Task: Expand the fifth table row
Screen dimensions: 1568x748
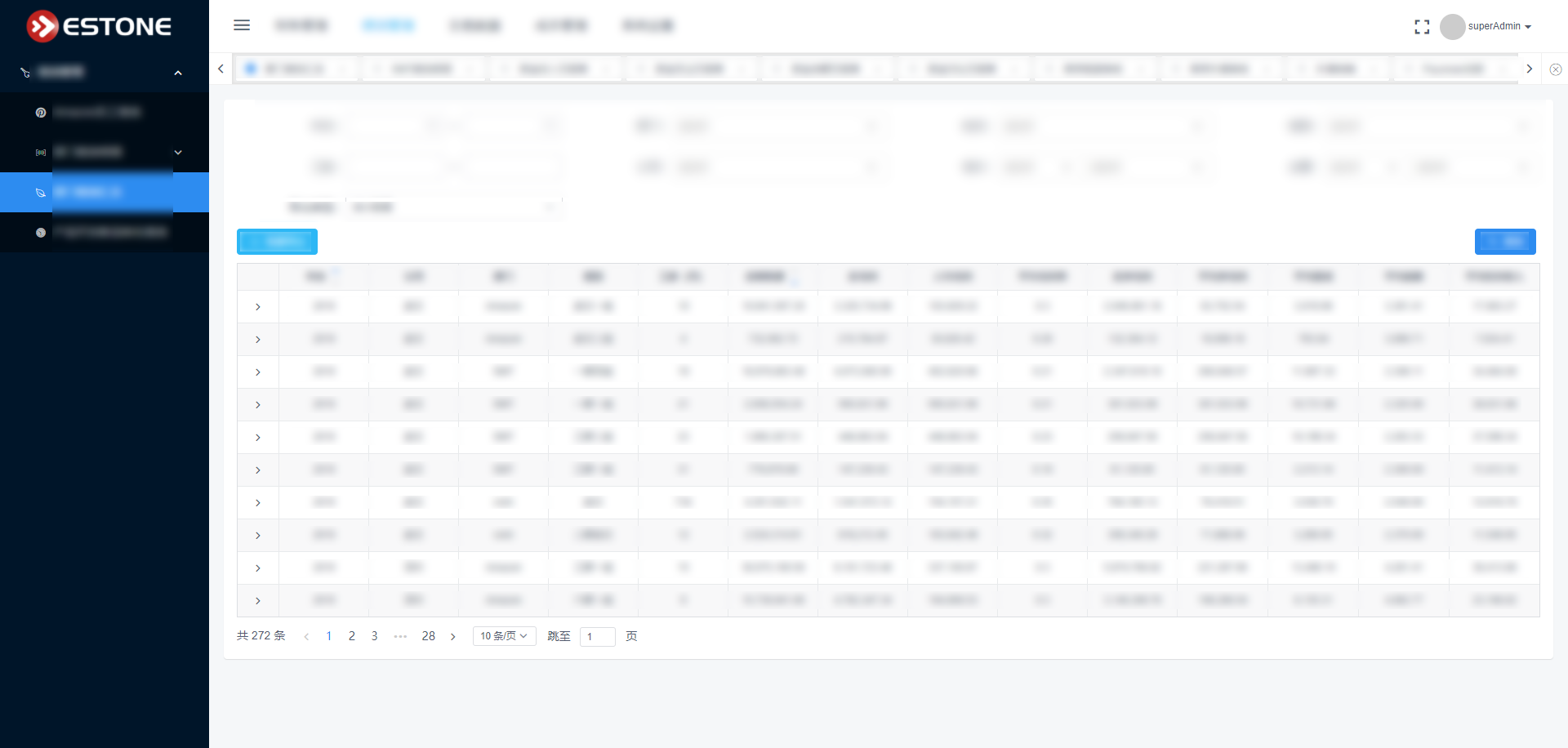Action: (x=258, y=438)
